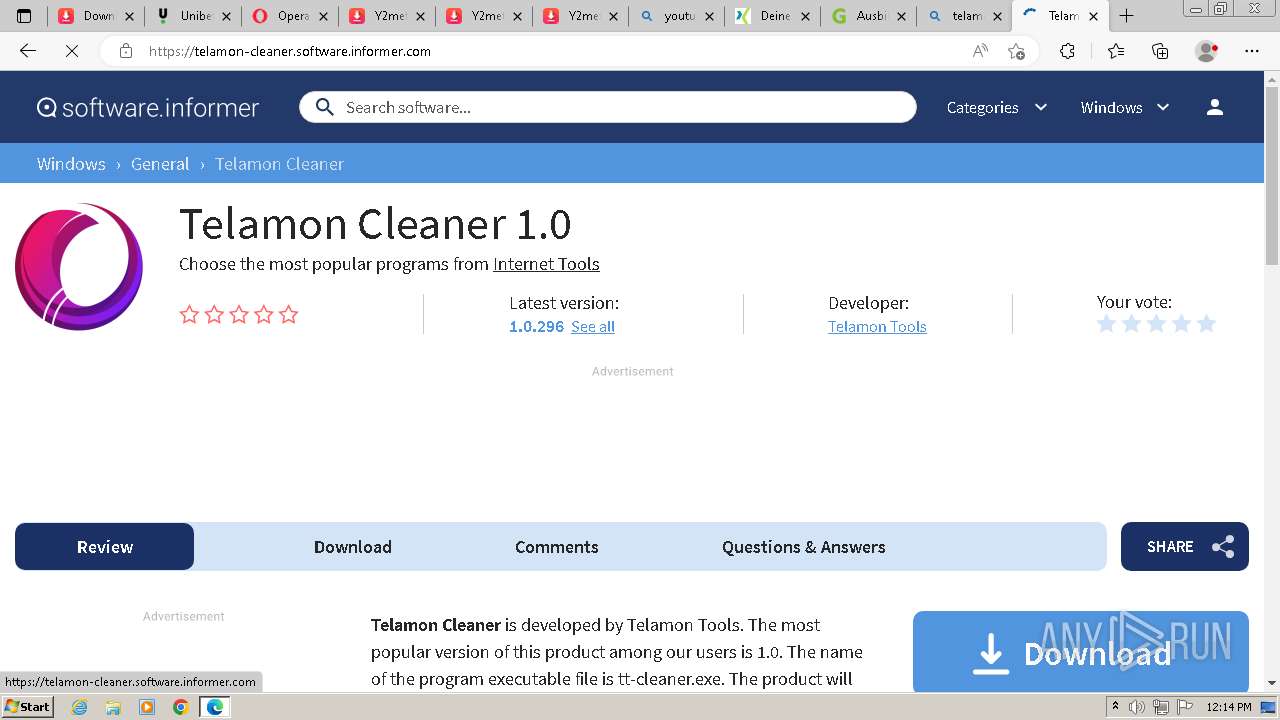Click the network tray icon
This screenshot has height=720, width=1280.
pyautogui.click(x=1160, y=707)
